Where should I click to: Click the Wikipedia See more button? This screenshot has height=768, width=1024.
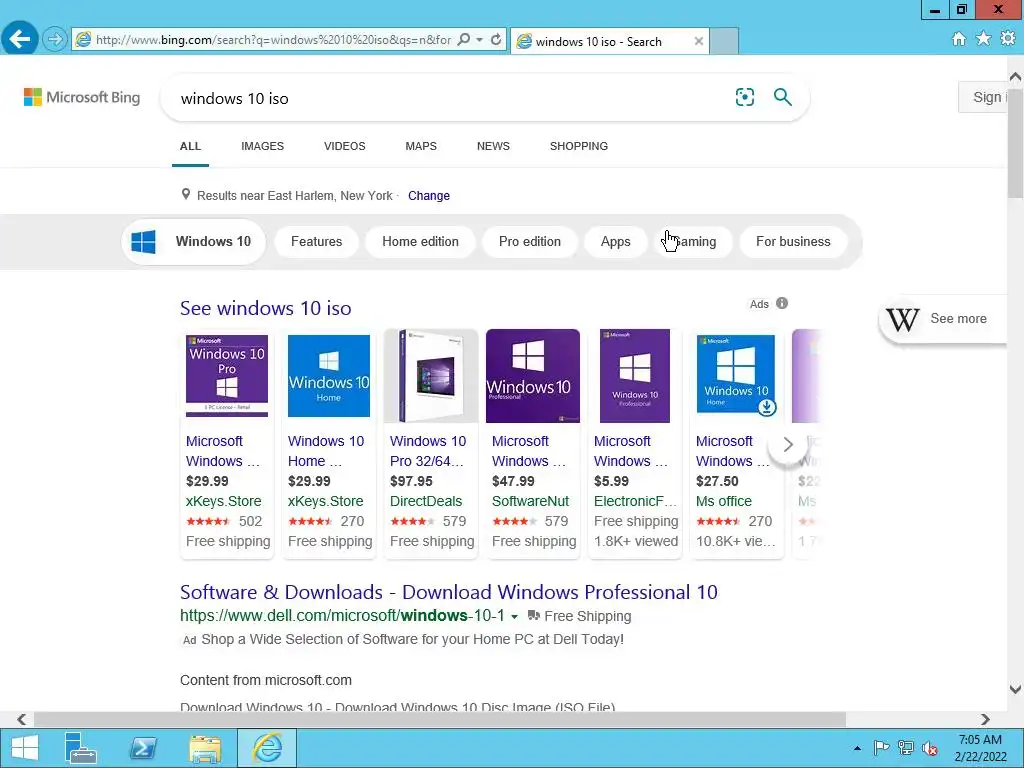pos(943,319)
